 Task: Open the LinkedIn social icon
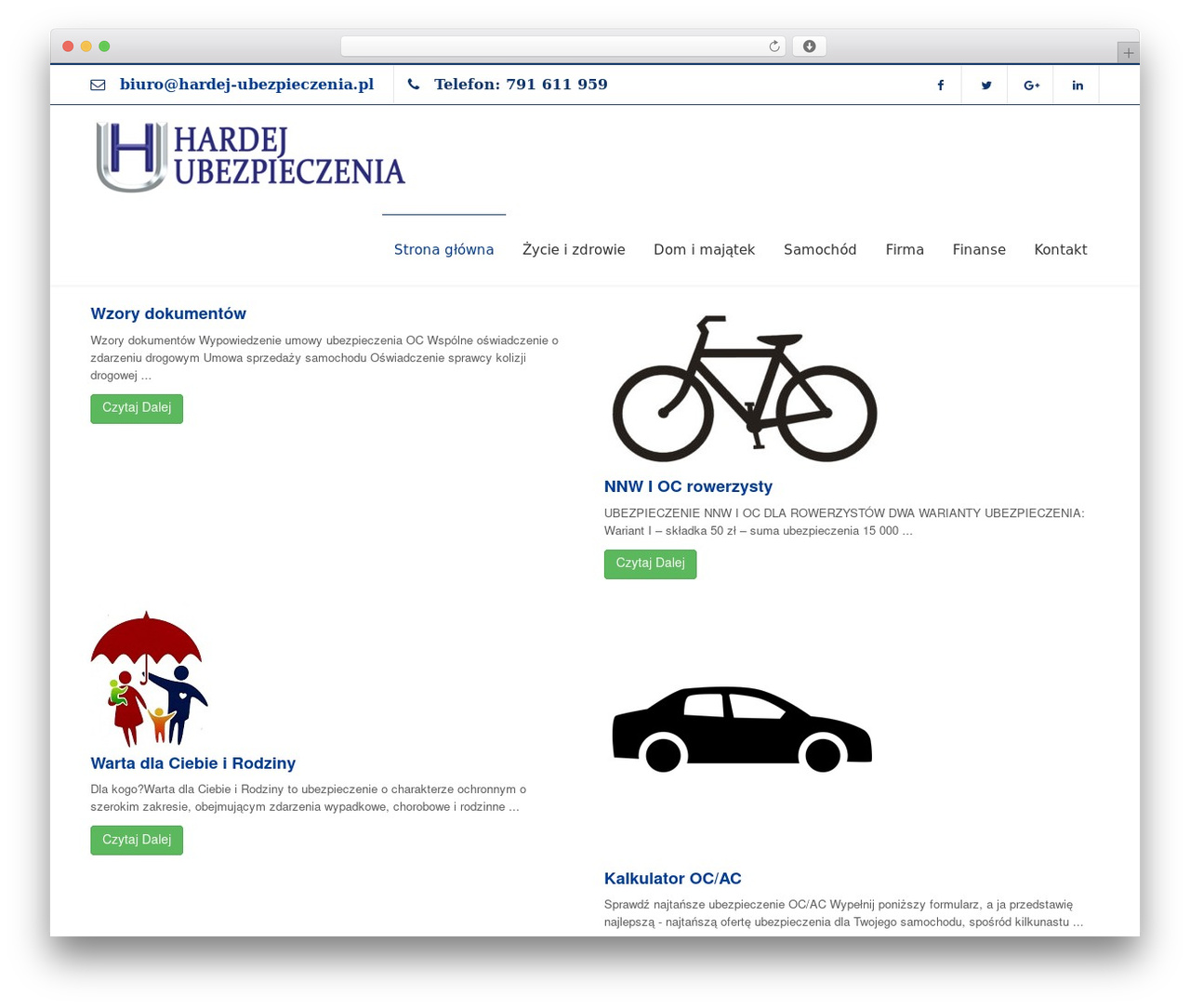point(1077,86)
